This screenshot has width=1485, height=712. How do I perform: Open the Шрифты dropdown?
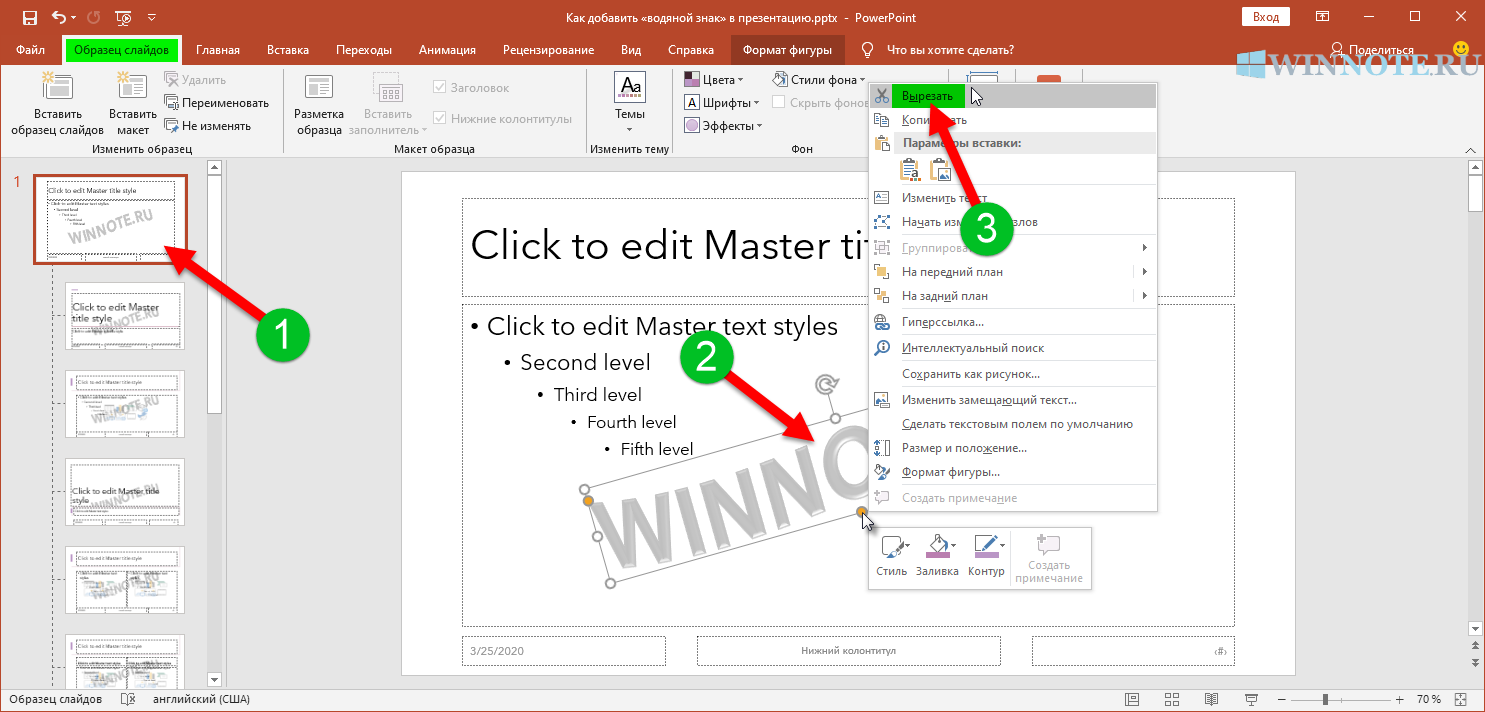721,102
